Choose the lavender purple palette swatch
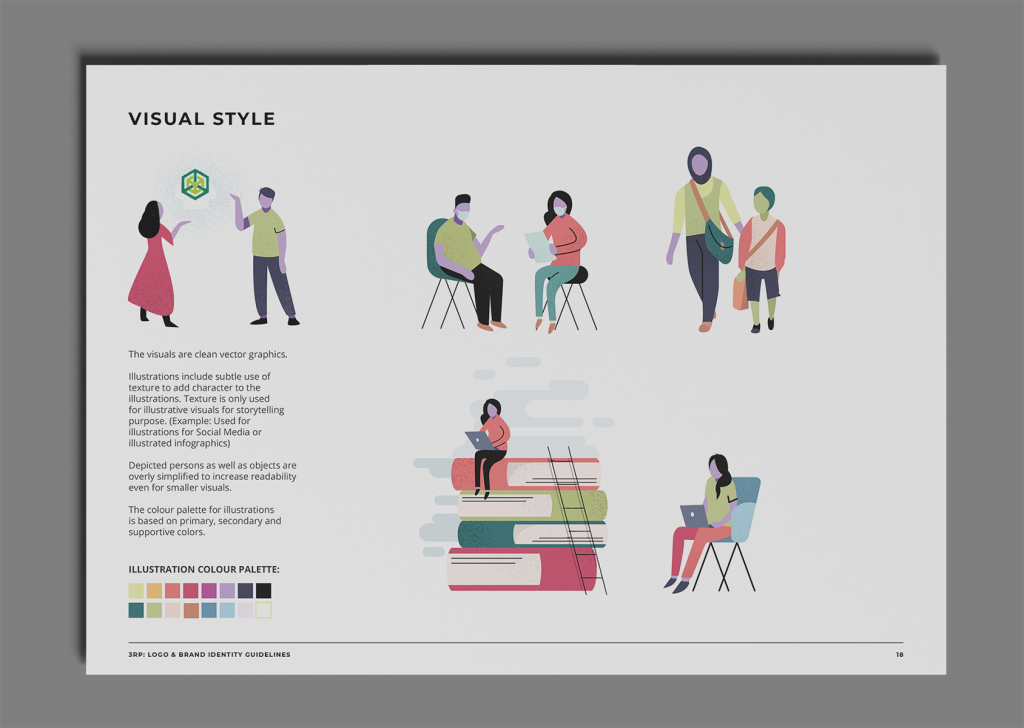The height and width of the screenshot is (728, 1024). pos(227,591)
